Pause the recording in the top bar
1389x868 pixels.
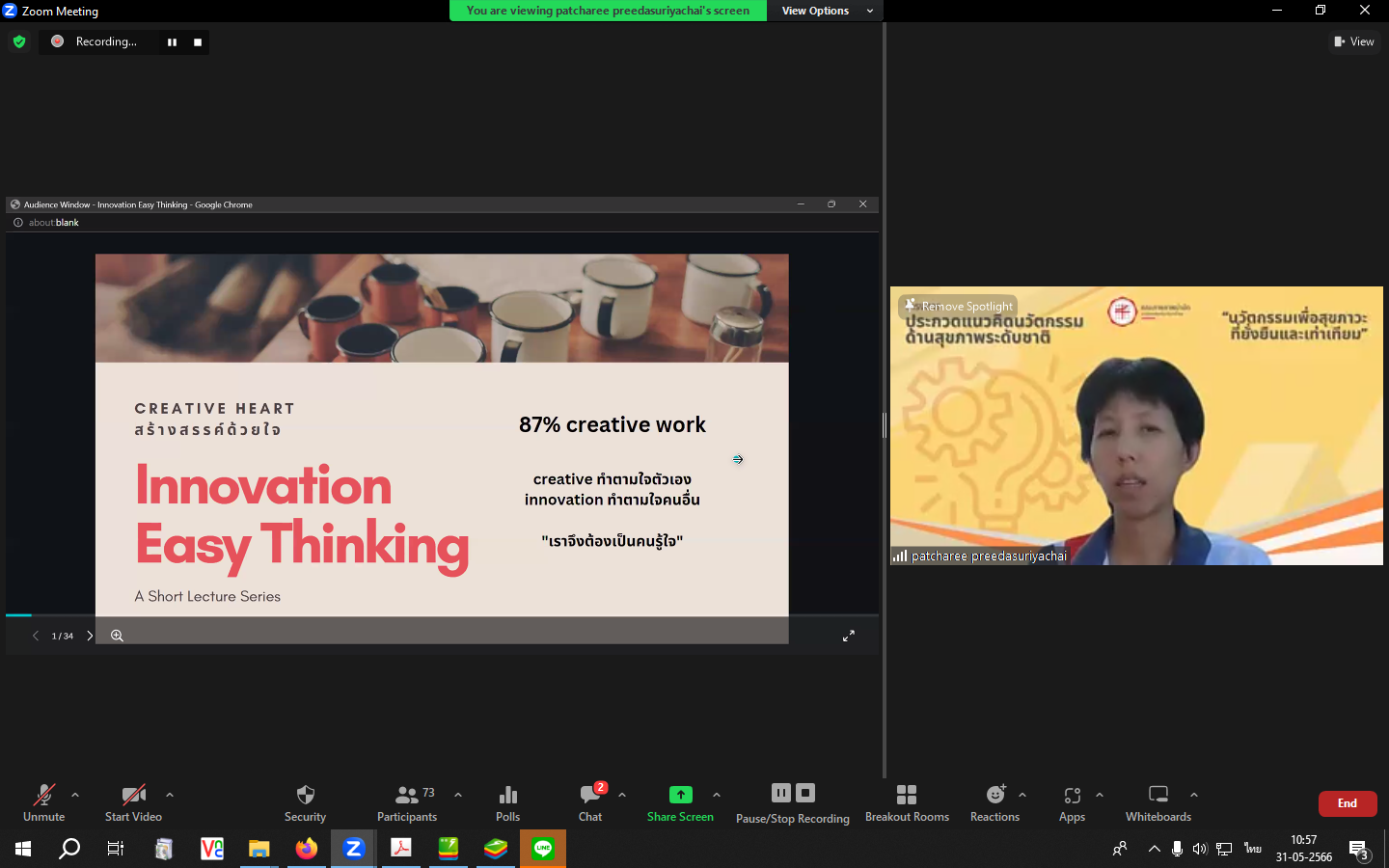pos(172,42)
